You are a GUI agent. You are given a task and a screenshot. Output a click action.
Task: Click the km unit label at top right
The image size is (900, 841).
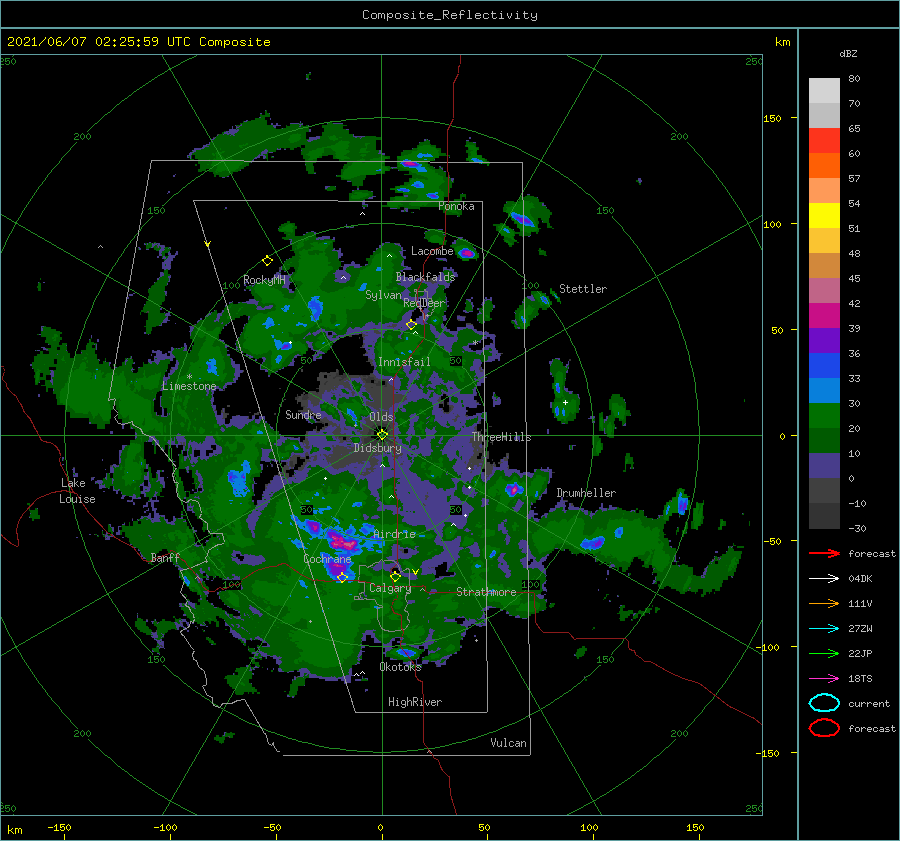782,42
